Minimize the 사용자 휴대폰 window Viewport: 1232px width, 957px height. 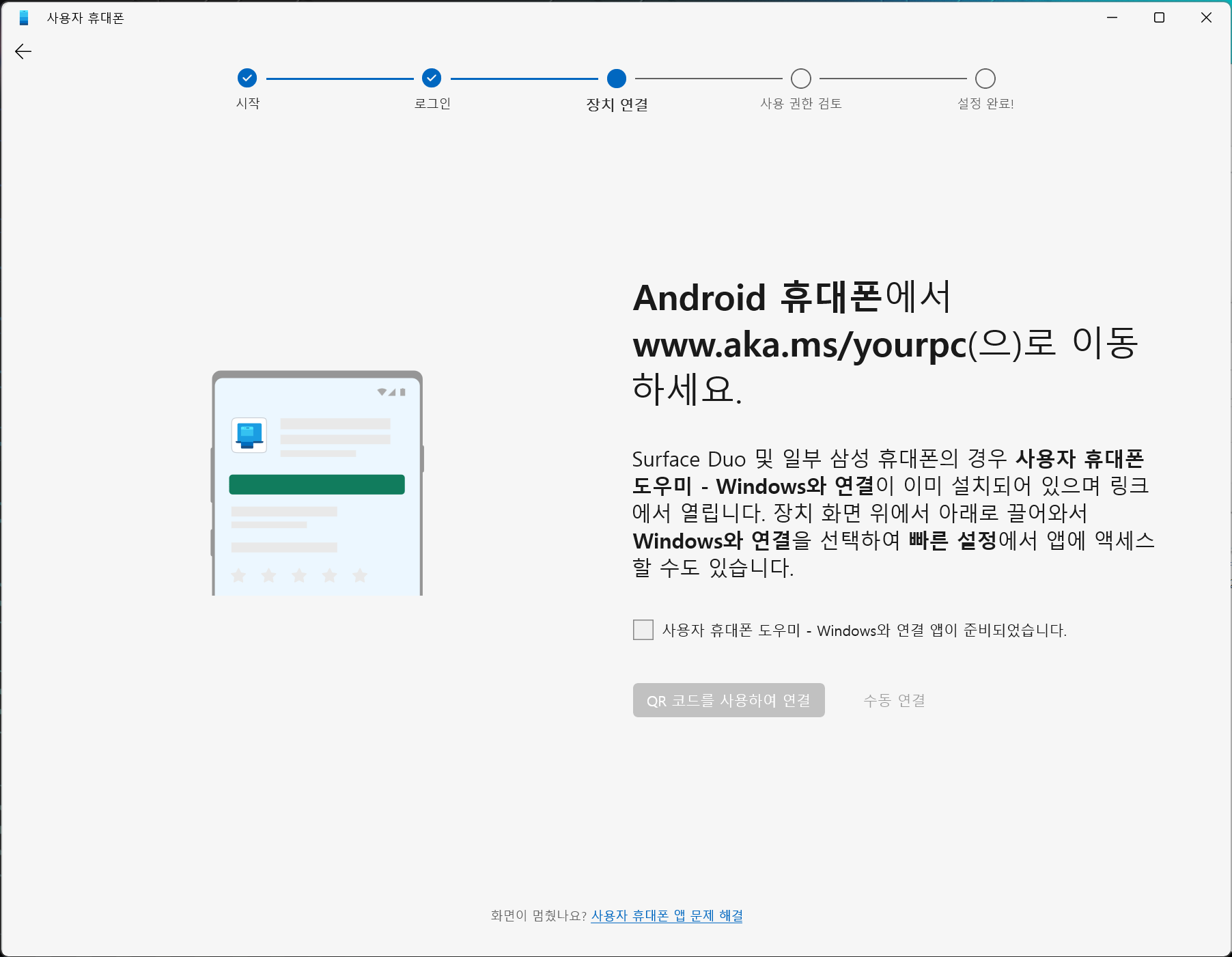click(x=1112, y=18)
